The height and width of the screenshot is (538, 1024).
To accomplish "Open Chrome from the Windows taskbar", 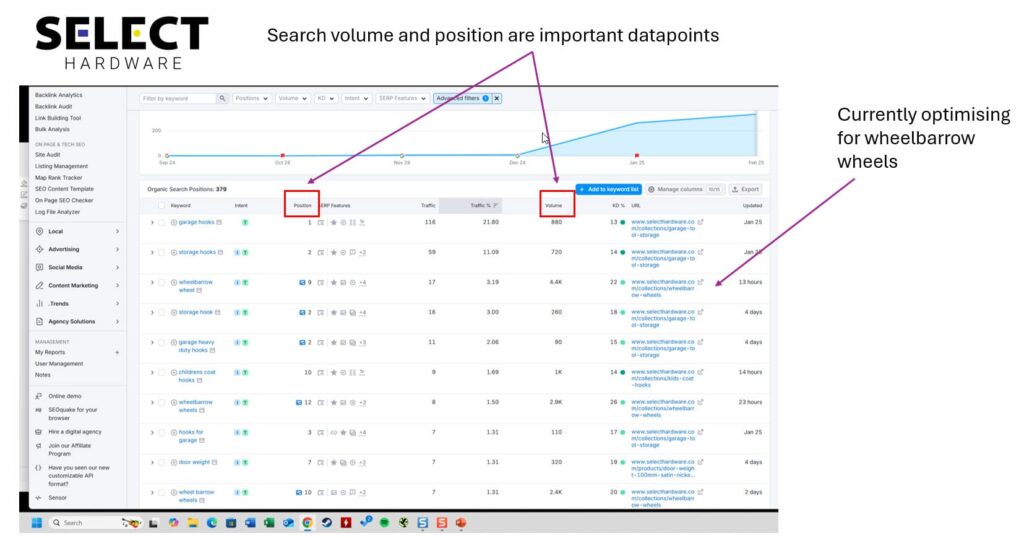I will [x=307, y=523].
